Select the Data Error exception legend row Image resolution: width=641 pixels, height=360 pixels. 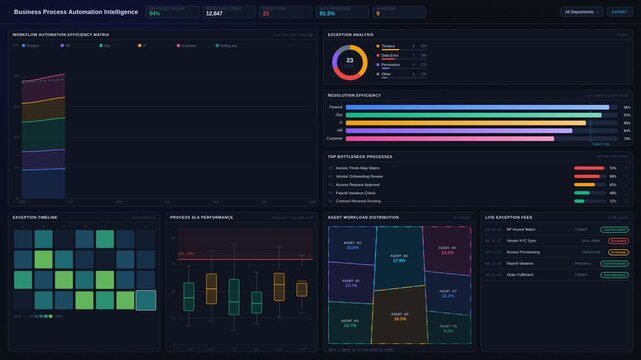[x=401, y=56]
